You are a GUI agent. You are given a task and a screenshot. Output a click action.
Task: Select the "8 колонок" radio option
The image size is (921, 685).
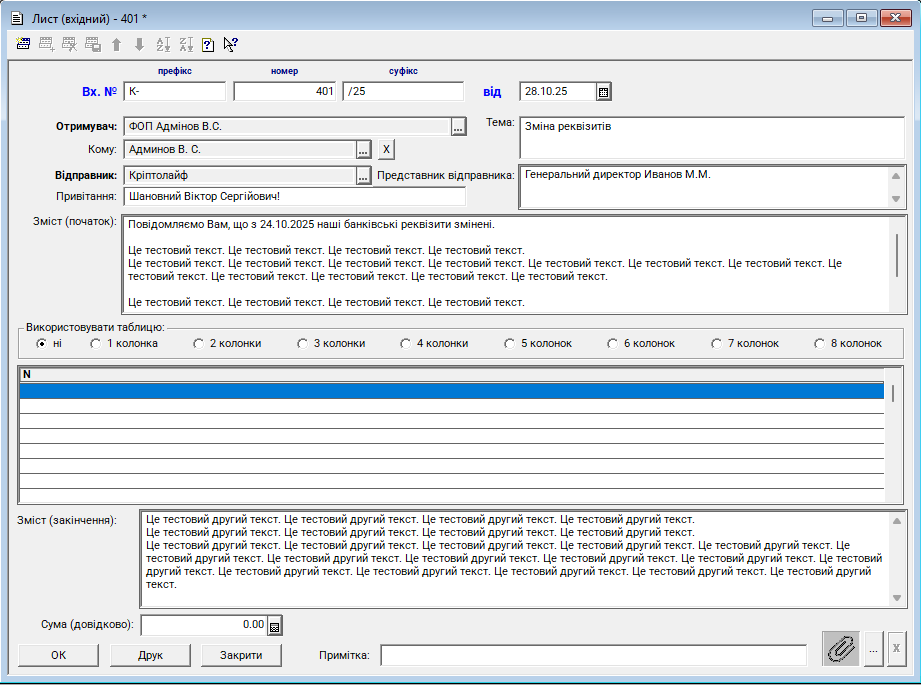coord(821,343)
